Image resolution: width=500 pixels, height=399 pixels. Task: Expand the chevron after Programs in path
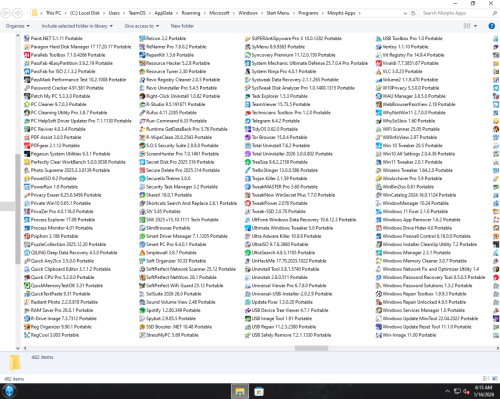323,13
